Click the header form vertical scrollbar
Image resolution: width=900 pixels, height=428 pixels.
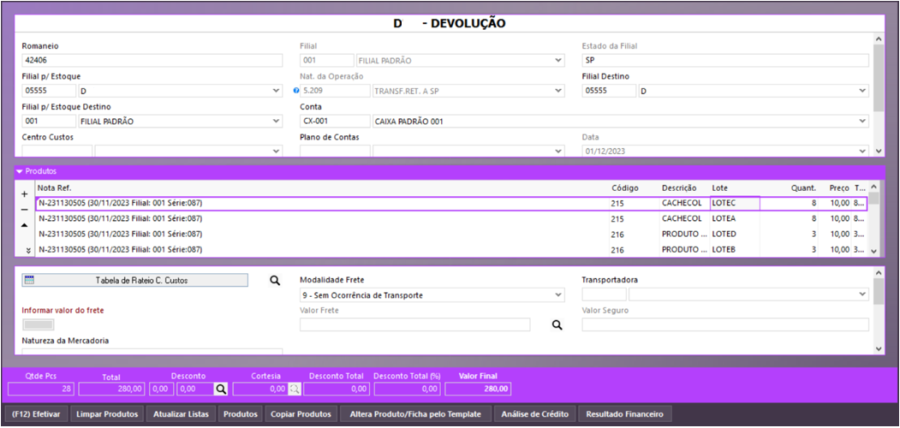878,94
